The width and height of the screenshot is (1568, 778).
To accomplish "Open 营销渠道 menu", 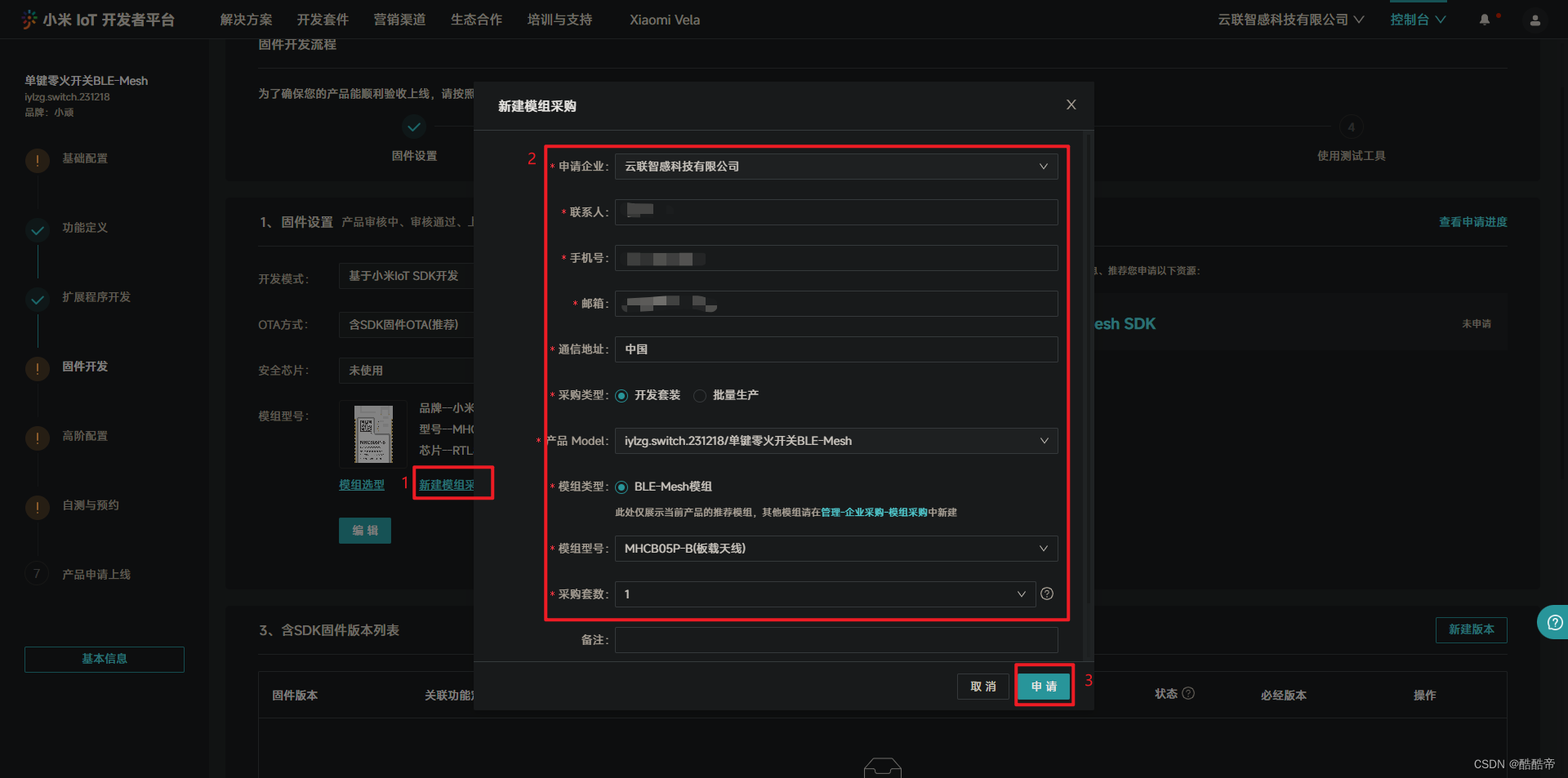I will coord(399,20).
